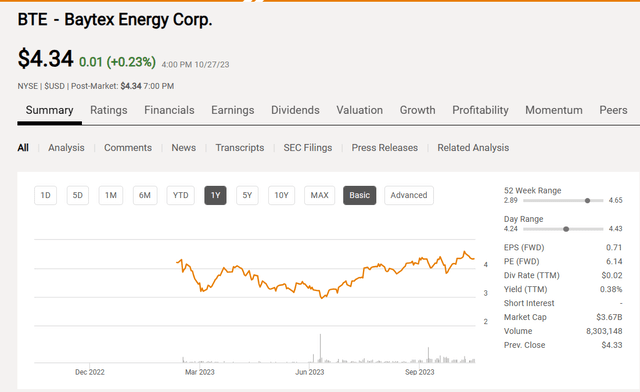
Task: Select Basic chart mode
Action: [360, 195]
